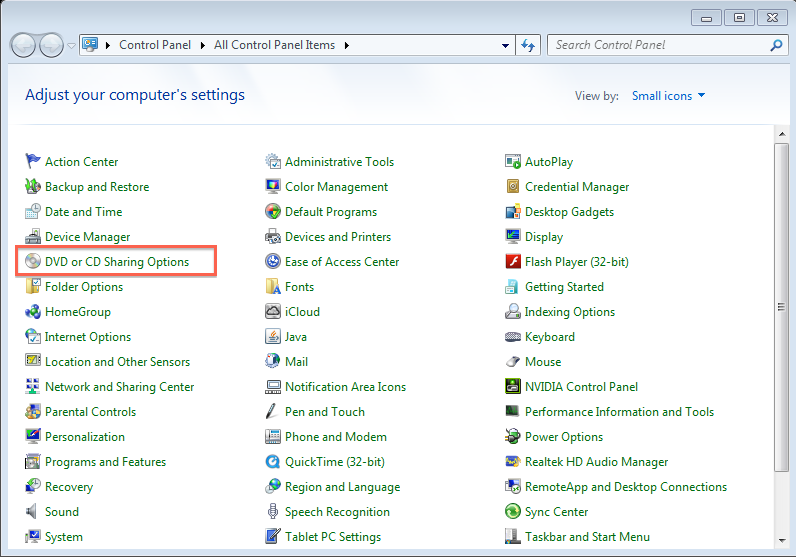The width and height of the screenshot is (796, 557).
Task: Open Programs and Features link
Action: [x=106, y=462]
